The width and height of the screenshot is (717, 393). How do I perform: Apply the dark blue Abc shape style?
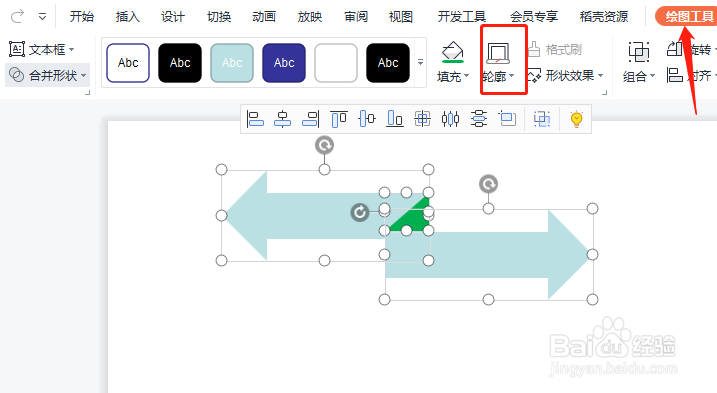(x=284, y=63)
